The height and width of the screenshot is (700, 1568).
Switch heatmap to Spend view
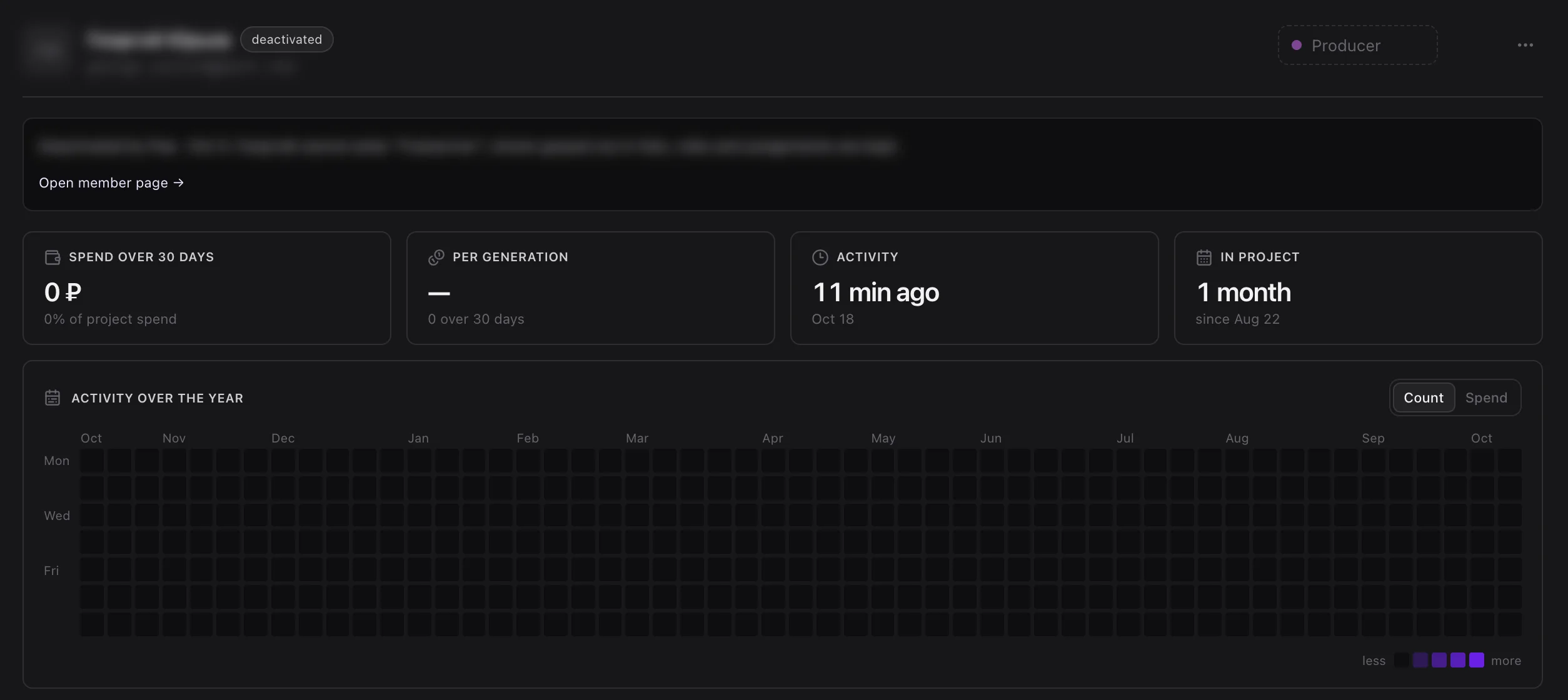point(1486,397)
